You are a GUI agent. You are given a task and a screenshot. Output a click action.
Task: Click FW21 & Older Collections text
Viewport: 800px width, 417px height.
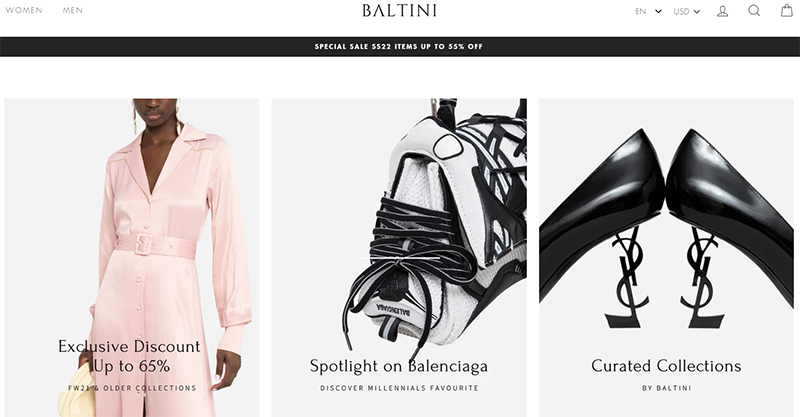click(132, 388)
